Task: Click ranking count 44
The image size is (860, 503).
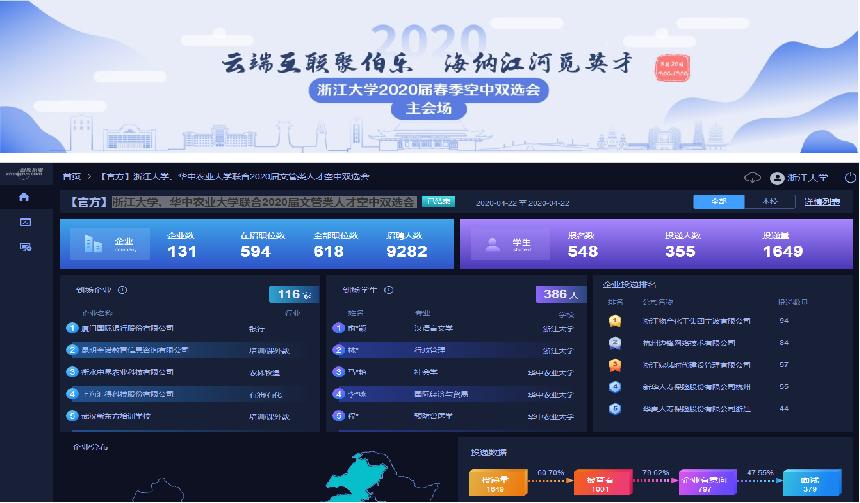Action: [784, 409]
